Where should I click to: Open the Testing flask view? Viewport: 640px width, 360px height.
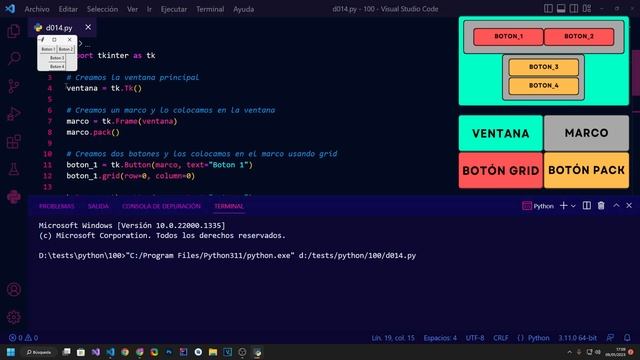pyautogui.click(x=13, y=169)
